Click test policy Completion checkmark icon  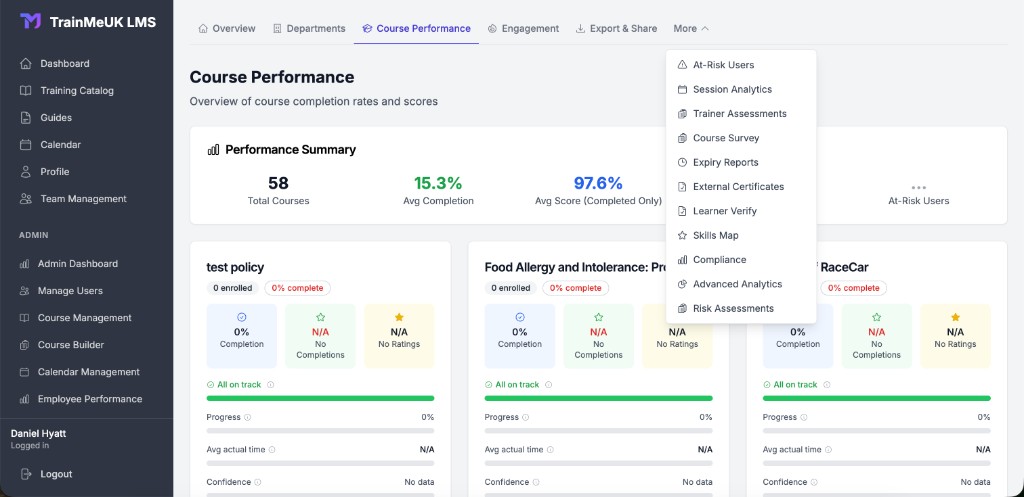[x=242, y=317]
